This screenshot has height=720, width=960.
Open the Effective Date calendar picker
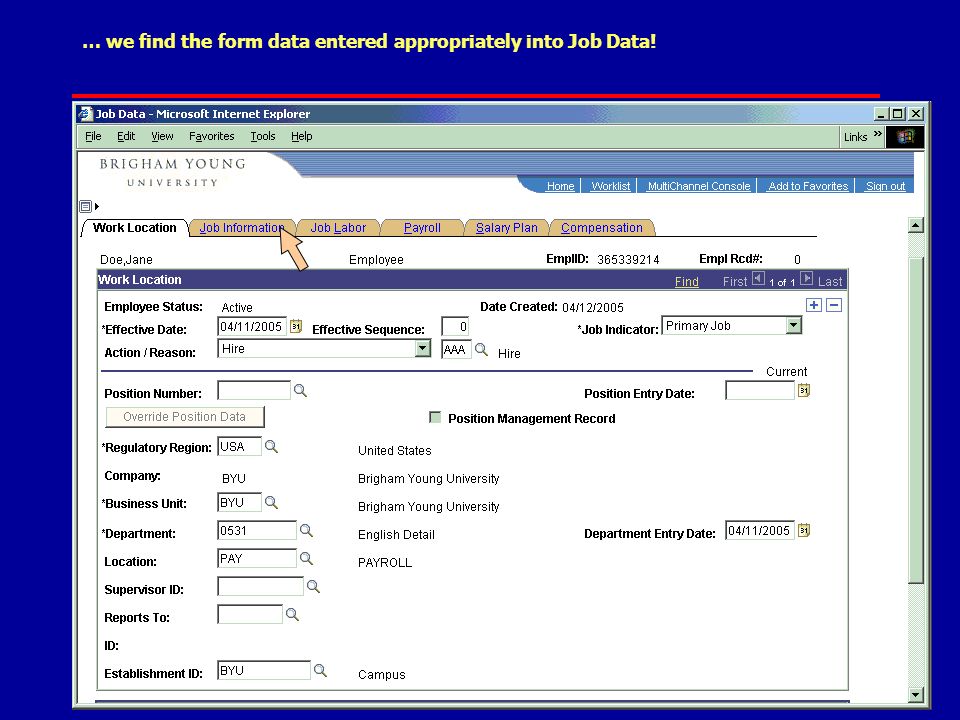(x=296, y=326)
